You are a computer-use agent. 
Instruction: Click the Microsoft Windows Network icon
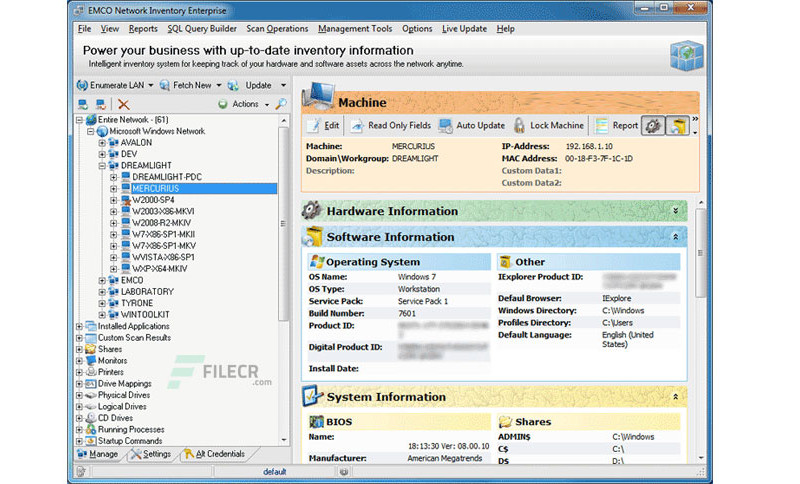pos(103,131)
